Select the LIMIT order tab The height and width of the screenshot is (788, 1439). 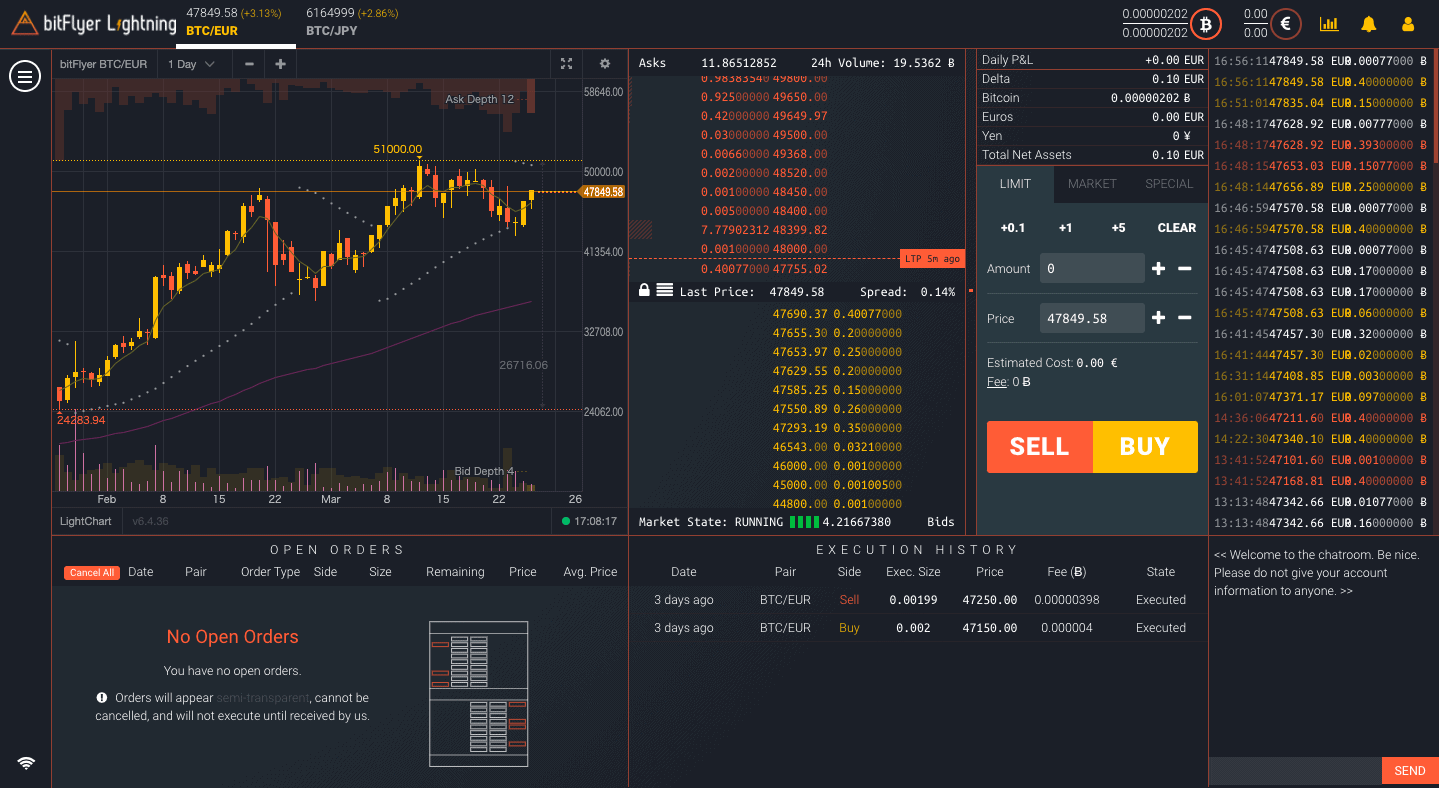pyautogui.click(x=1015, y=184)
